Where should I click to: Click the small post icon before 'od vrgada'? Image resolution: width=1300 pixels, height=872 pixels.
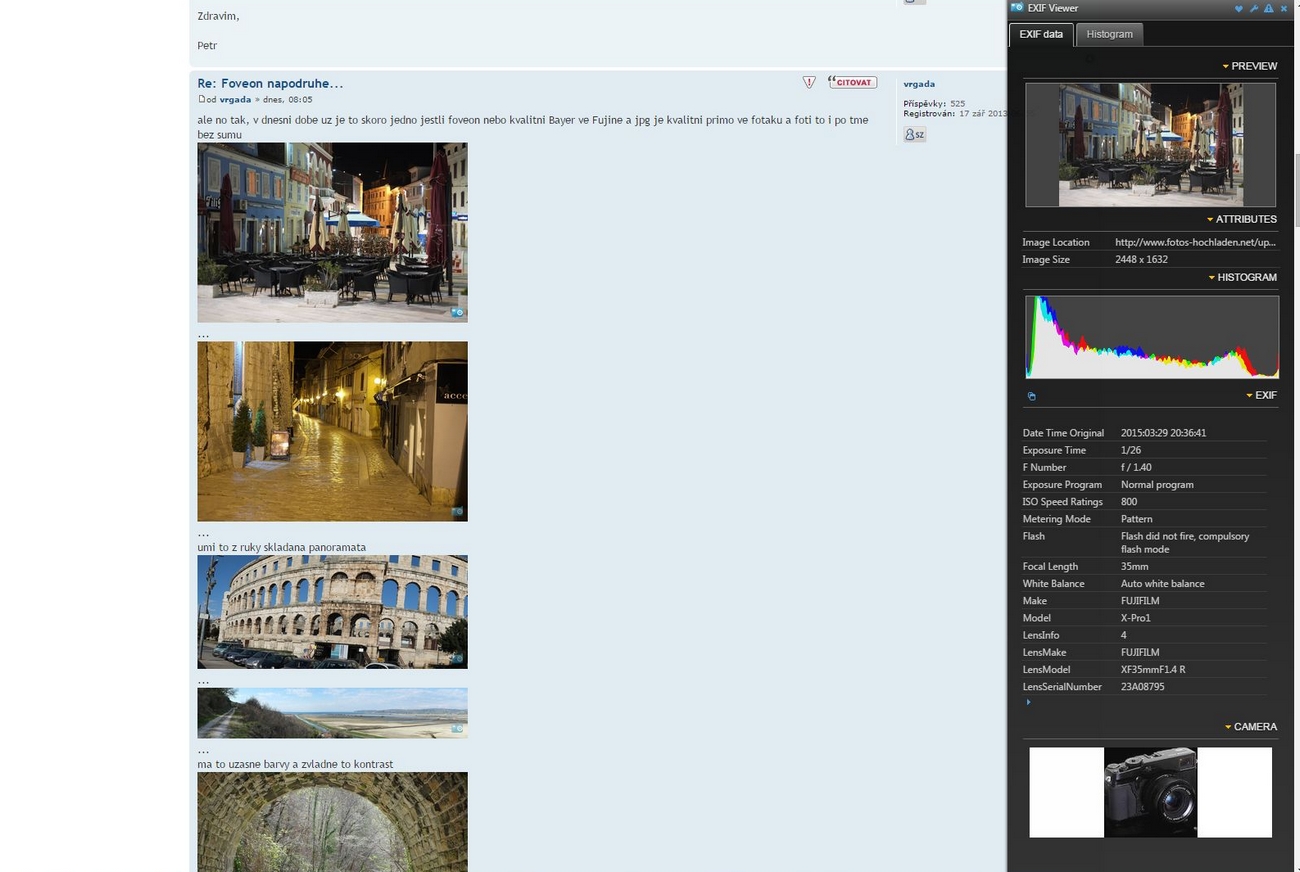[201, 99]
